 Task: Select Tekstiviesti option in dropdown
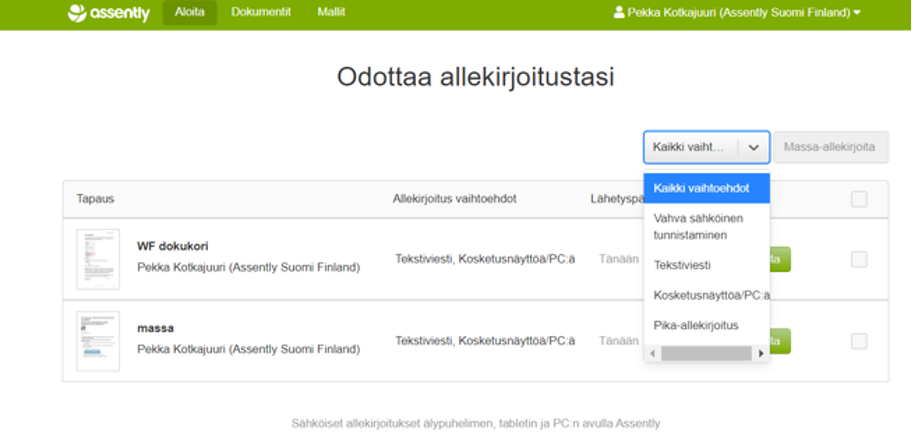click(x=707, y=265)
